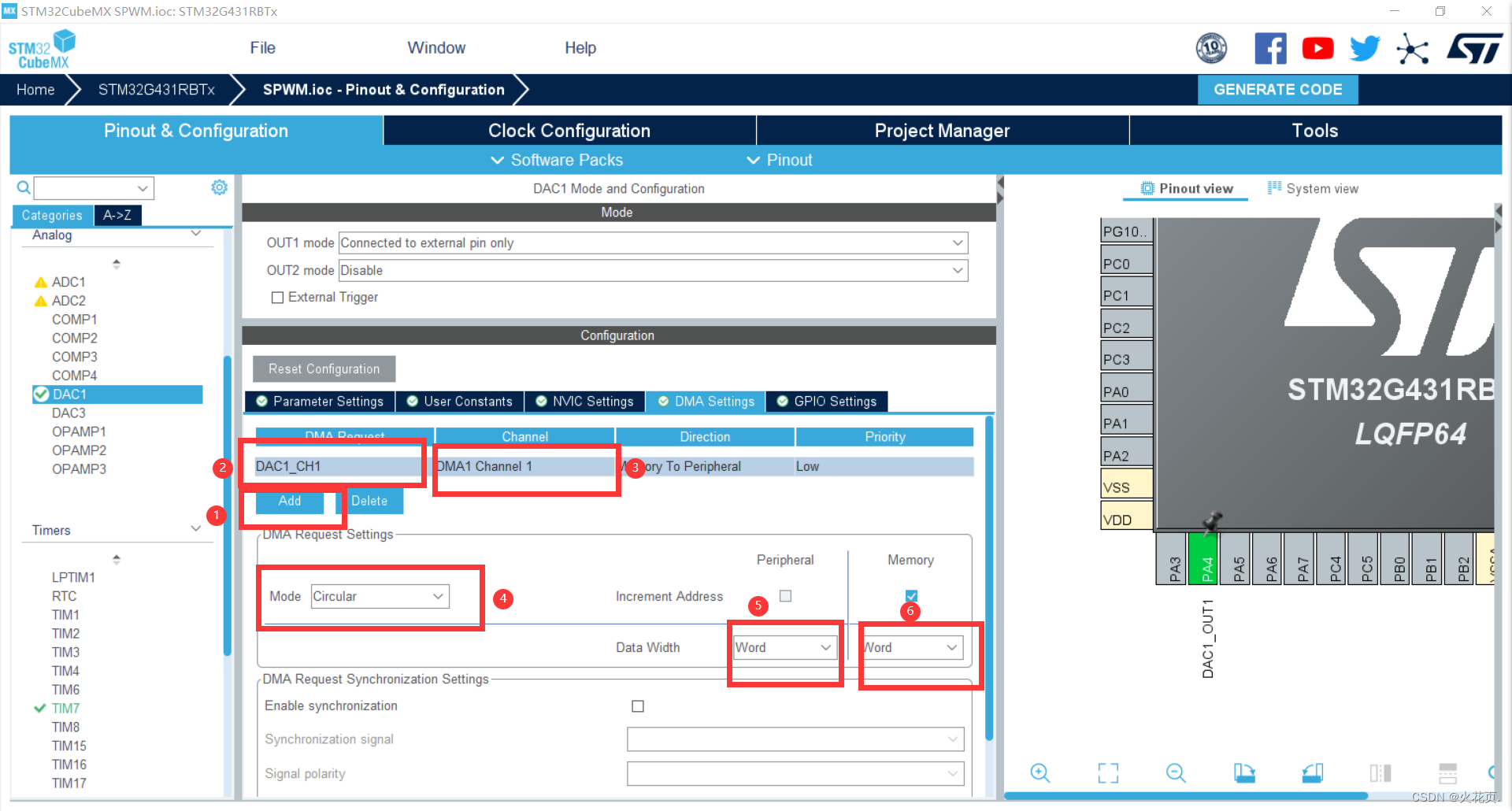The image size is (1512, 811).
Task: Open the File menu
Action: coord(262,48)
